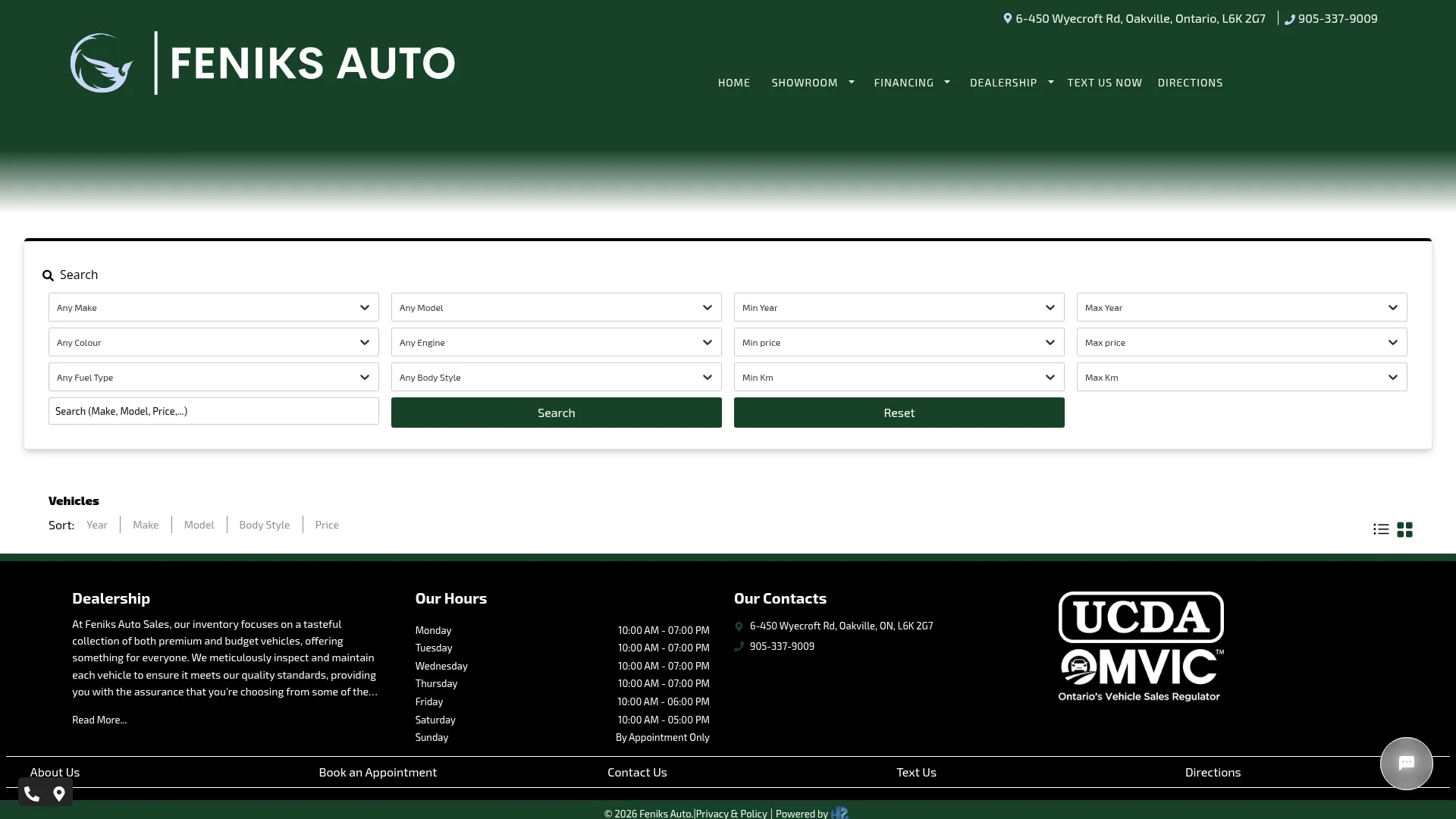Click the Friday hours 10:00 AM - 06:00 PM

click(x=663, y=702)
